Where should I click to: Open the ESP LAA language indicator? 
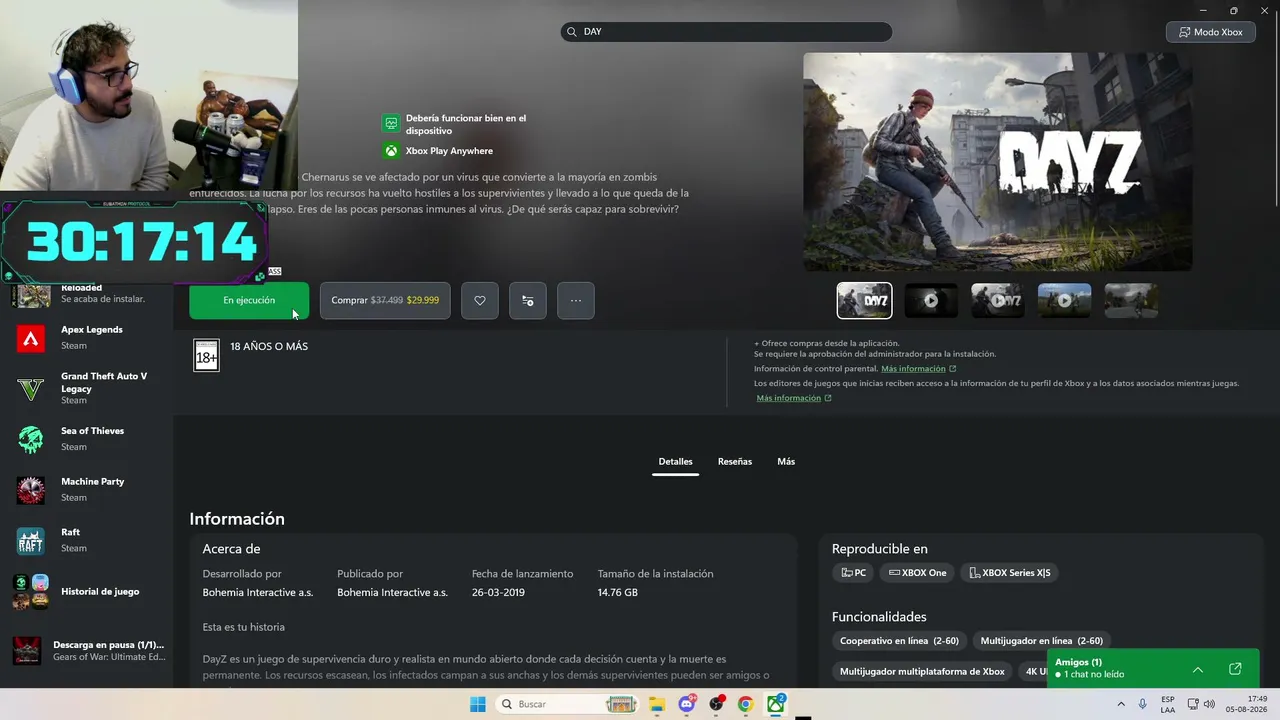(x=1168, y=704)
